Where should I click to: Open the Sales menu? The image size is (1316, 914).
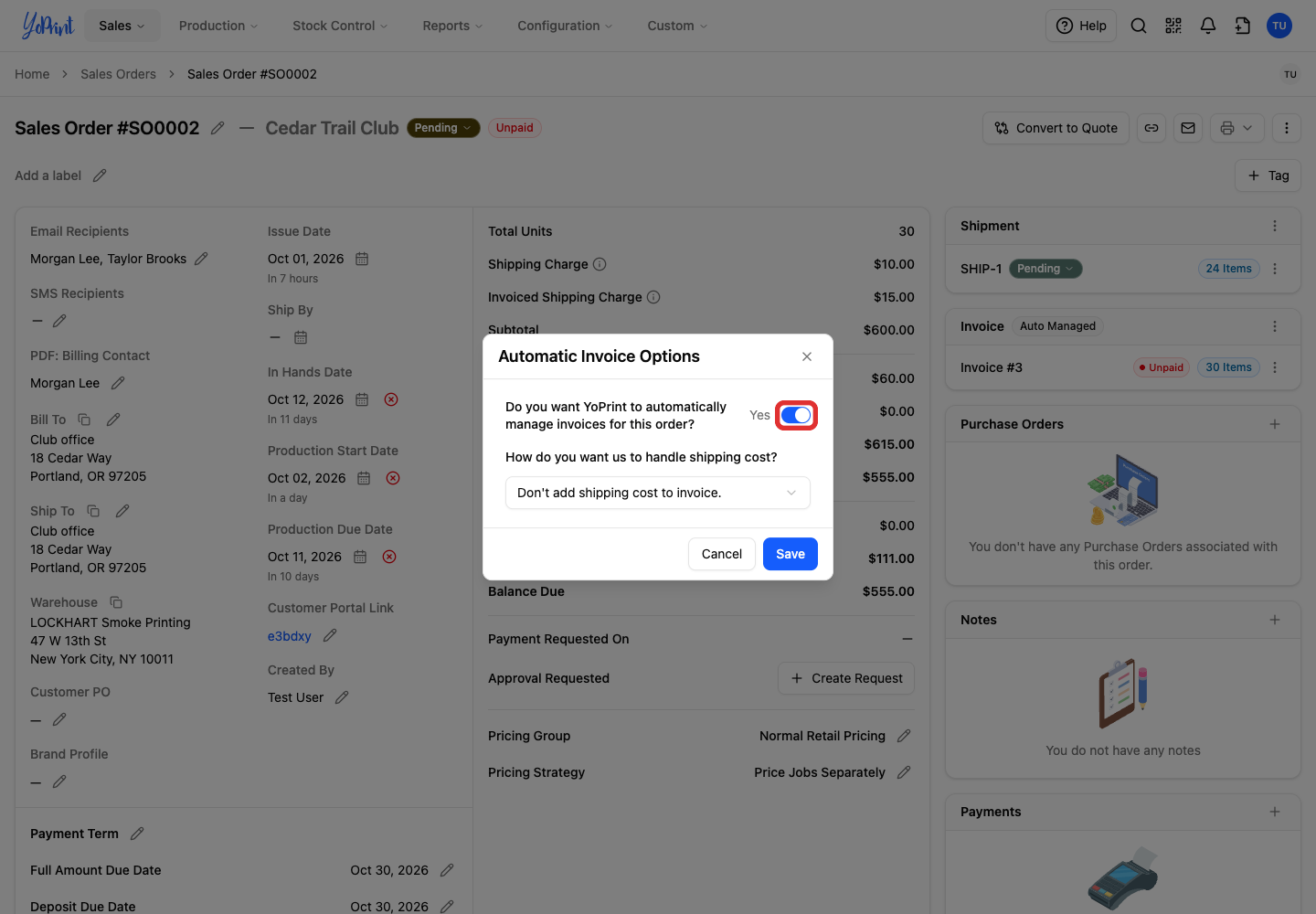122,26
